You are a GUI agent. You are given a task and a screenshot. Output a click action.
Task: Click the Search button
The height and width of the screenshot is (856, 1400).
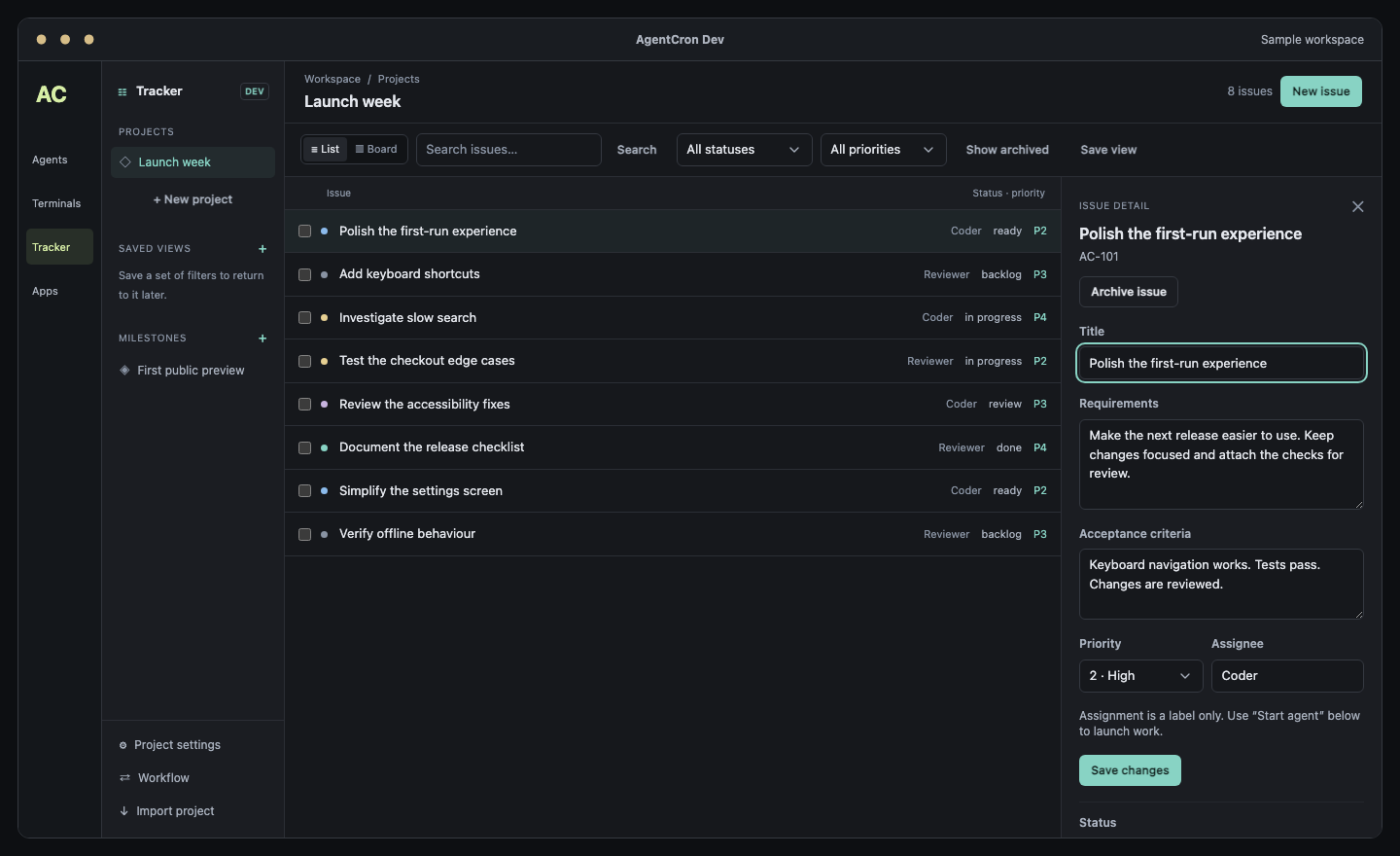click(x=637, y=150)
